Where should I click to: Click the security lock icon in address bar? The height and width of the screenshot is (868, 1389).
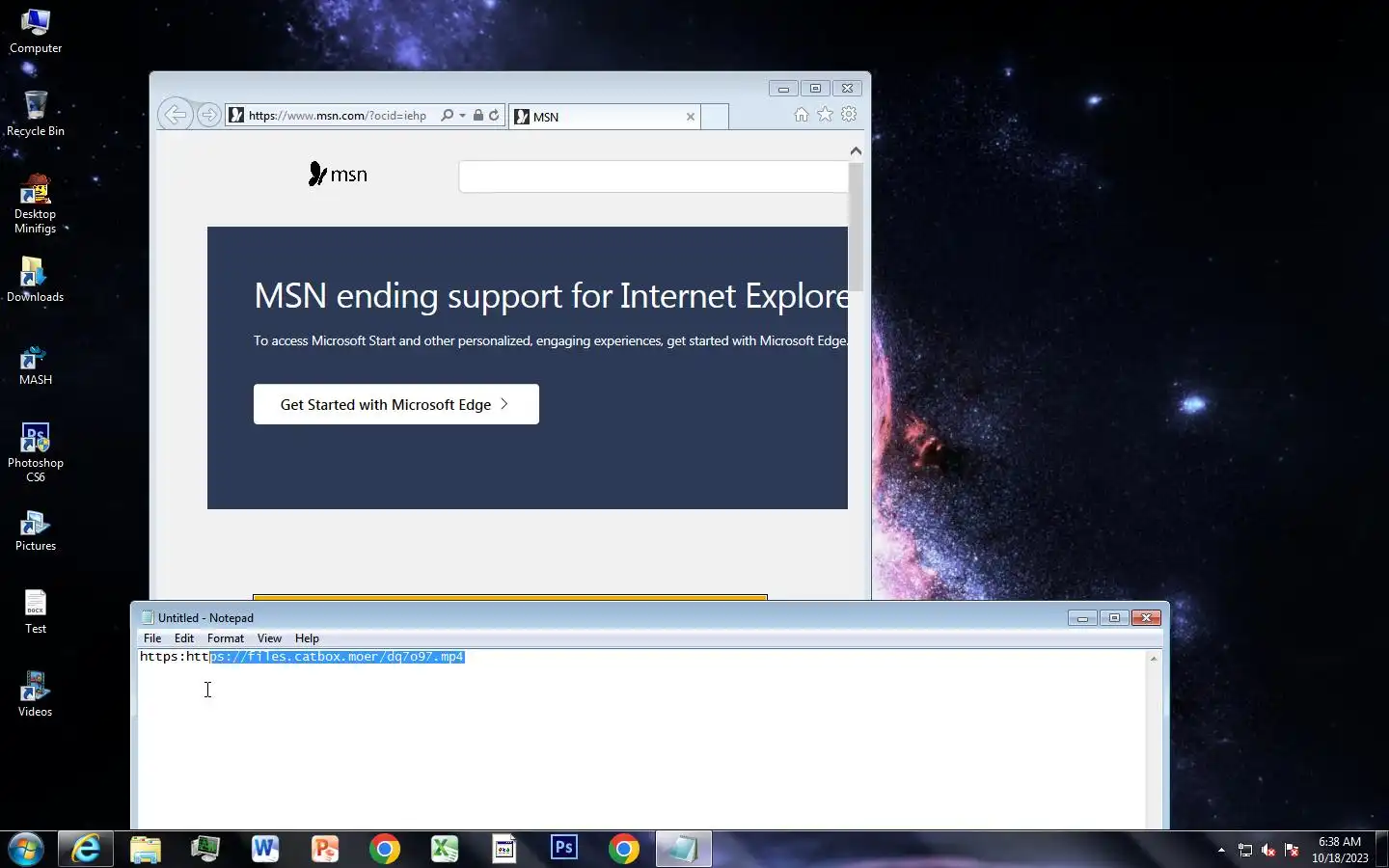[x=477, y=115]
